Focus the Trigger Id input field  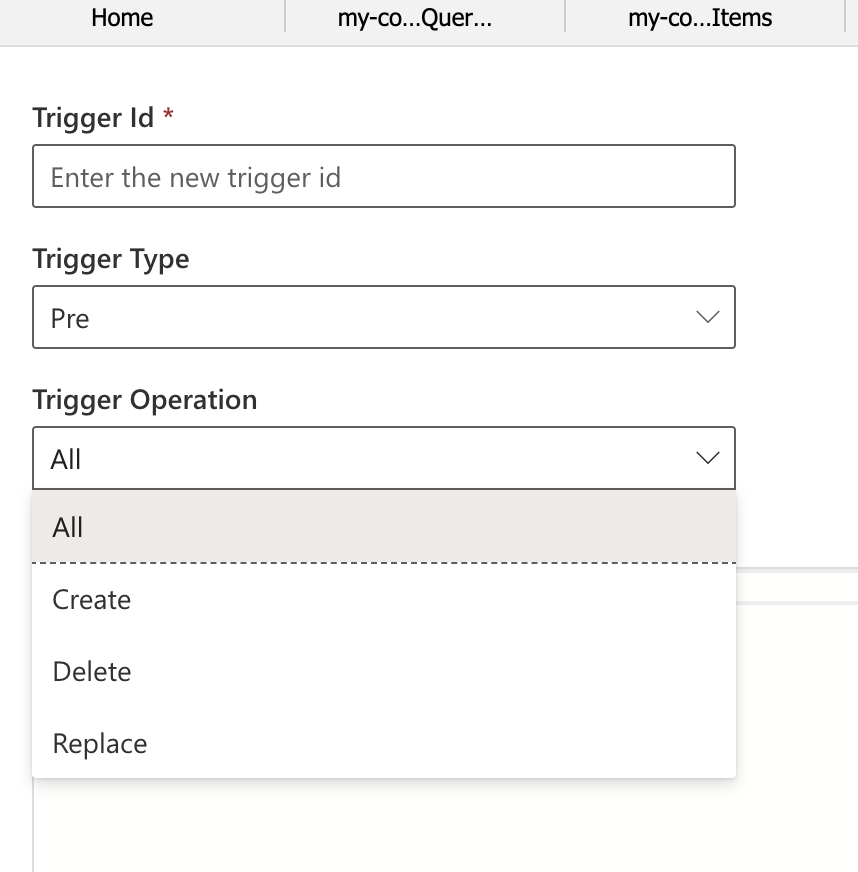pos(384,176)
